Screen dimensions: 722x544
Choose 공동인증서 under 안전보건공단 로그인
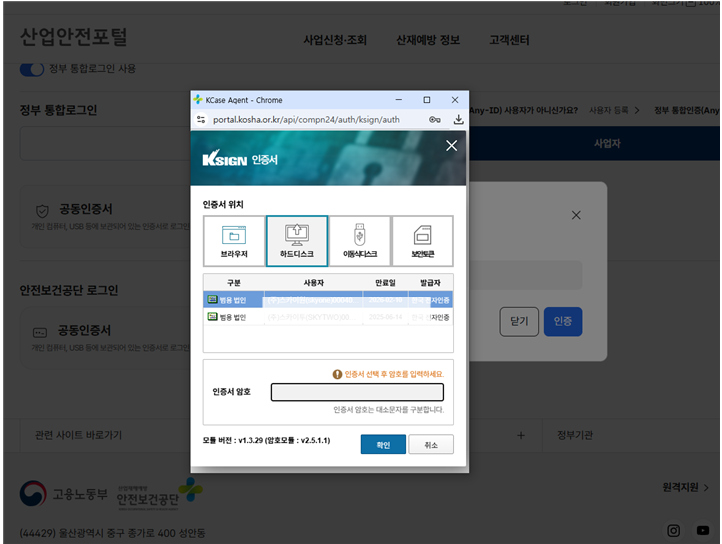pos(105,338)
